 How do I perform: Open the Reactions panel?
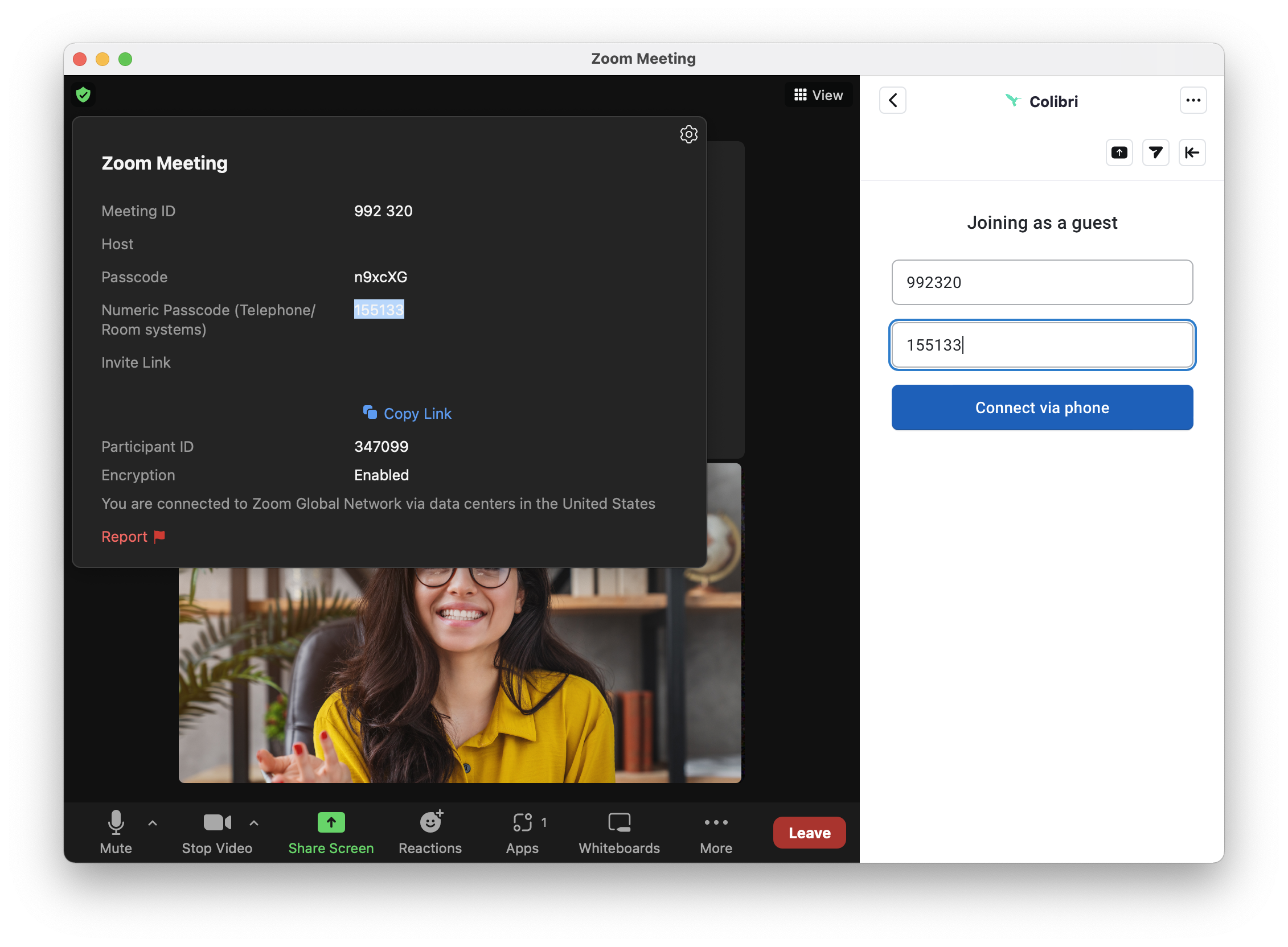point(430,833)
